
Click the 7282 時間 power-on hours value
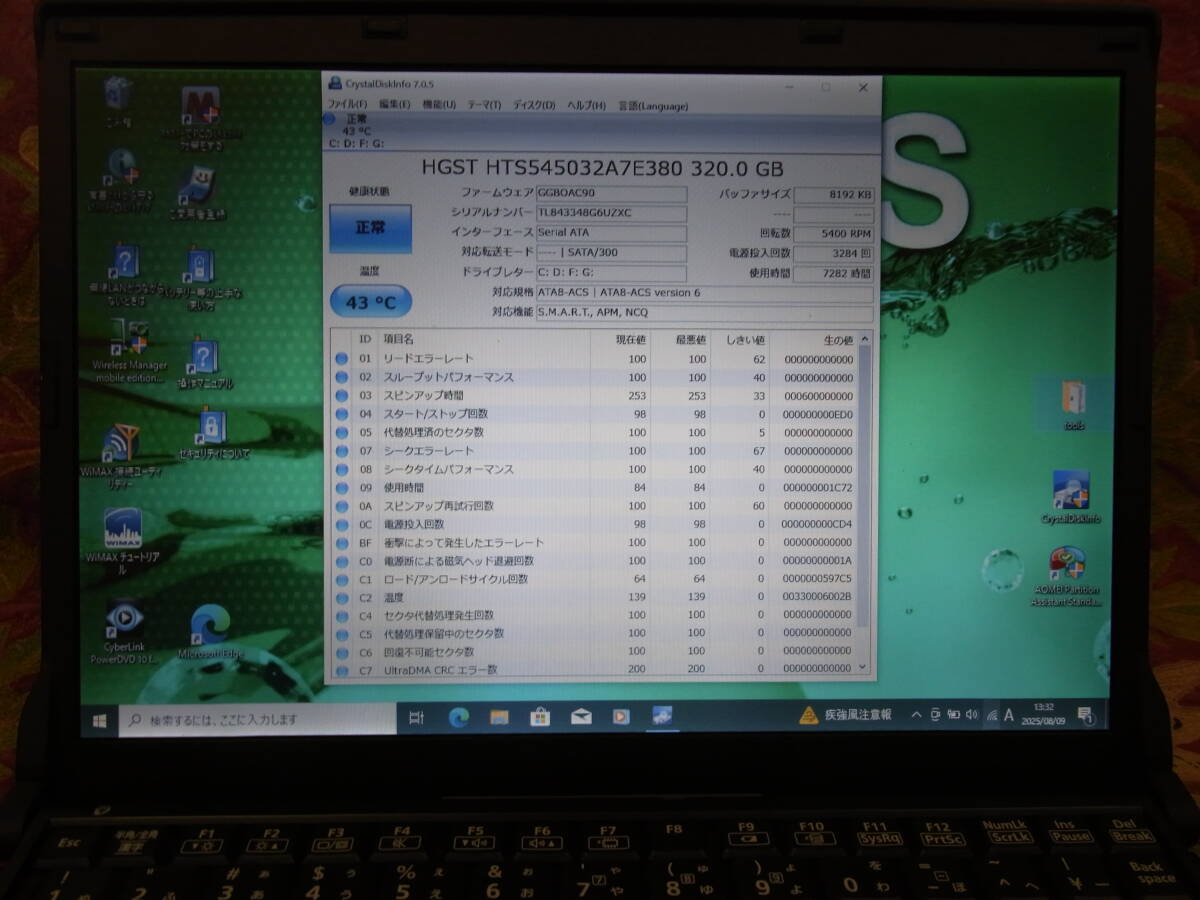point(834,273)
